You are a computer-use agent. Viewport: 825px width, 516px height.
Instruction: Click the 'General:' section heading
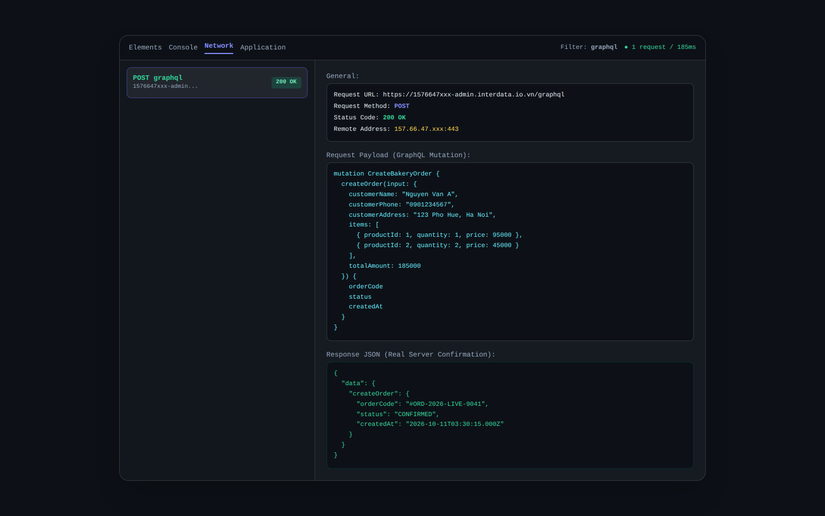click(343, 76)
